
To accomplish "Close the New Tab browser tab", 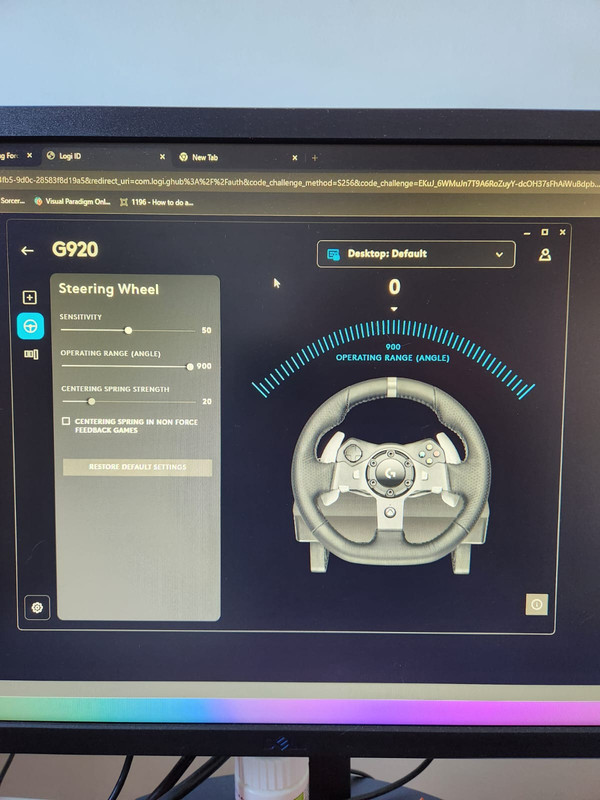I will [x=294, y=158].
